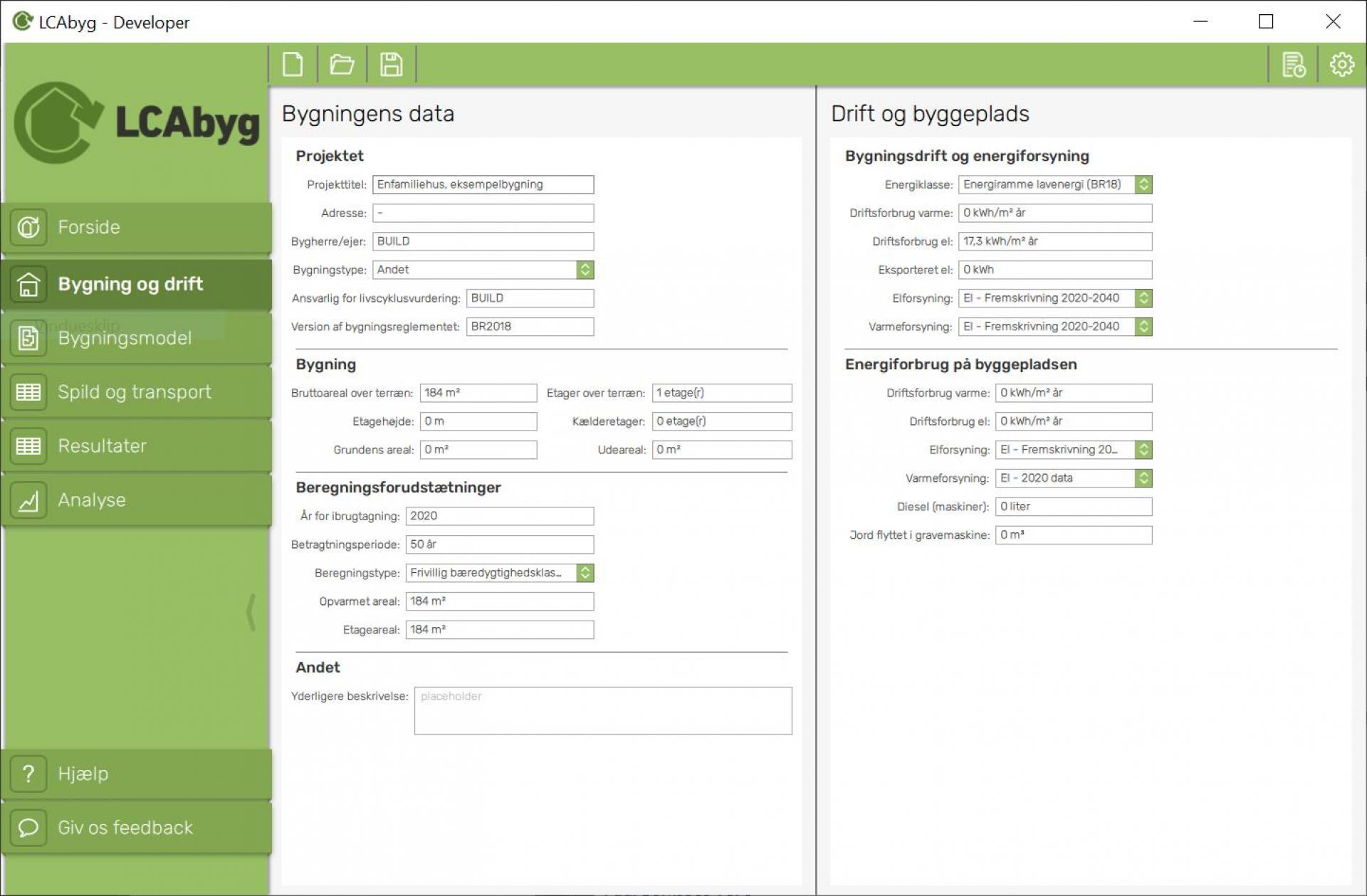
Task: Click the Adresse input field
Action: point(483,213)
